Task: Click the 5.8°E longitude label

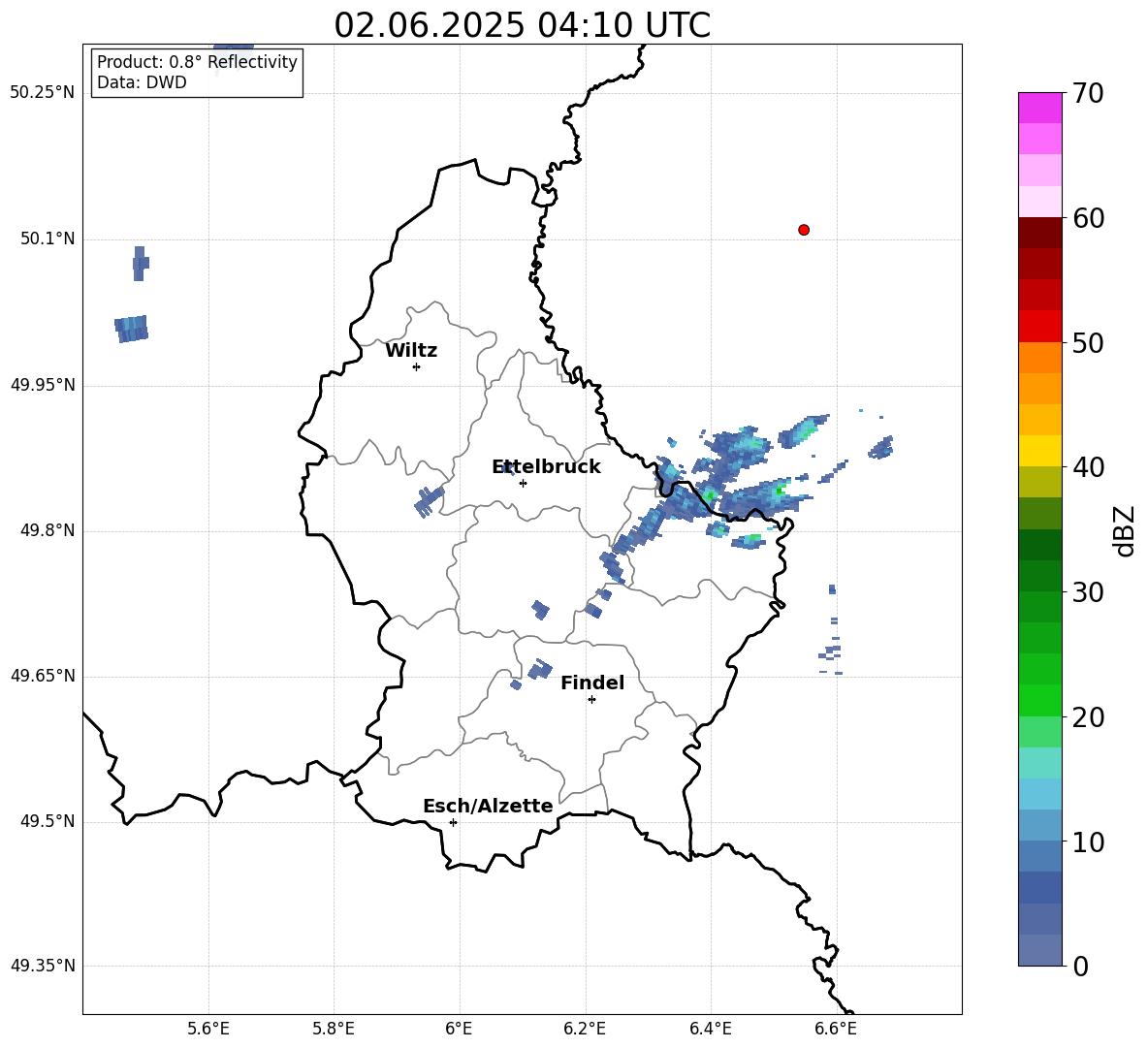Action: click(x=334, y=1029)
